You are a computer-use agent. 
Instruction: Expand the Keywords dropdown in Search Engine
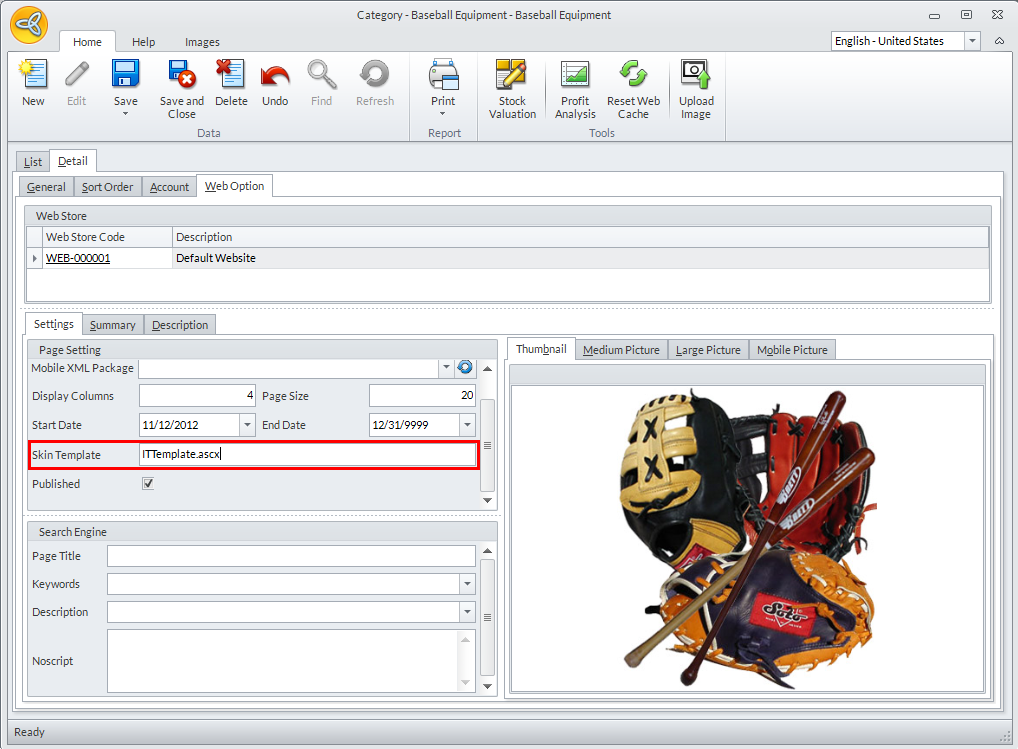(466, 584)
